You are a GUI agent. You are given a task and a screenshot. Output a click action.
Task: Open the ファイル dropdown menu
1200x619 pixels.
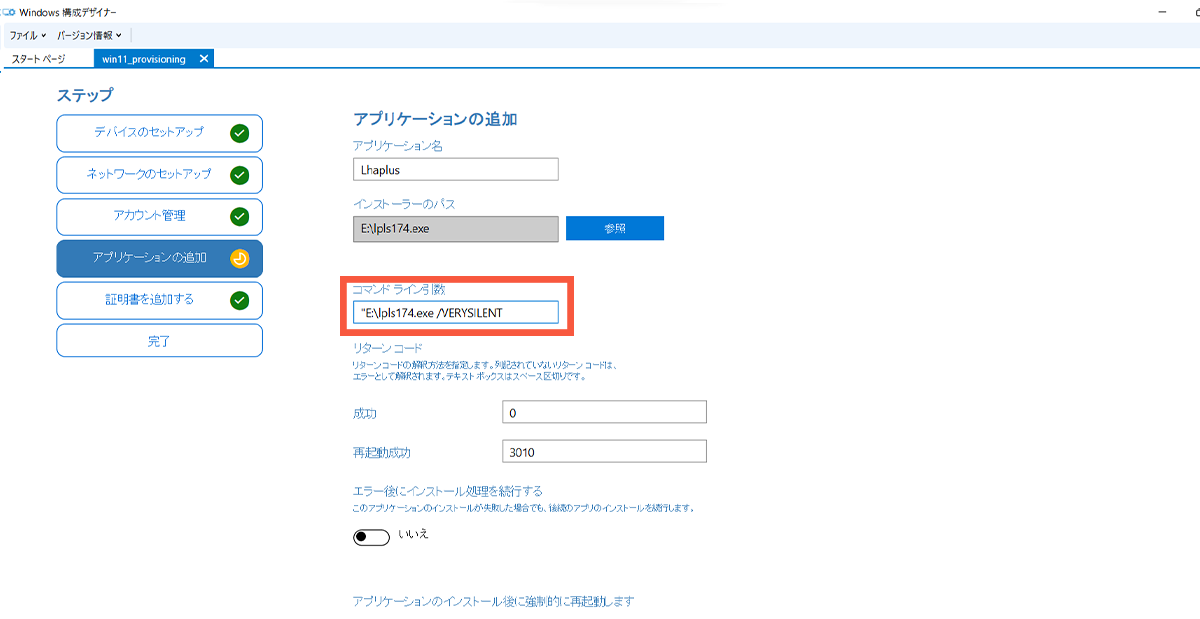click(28, 35)
